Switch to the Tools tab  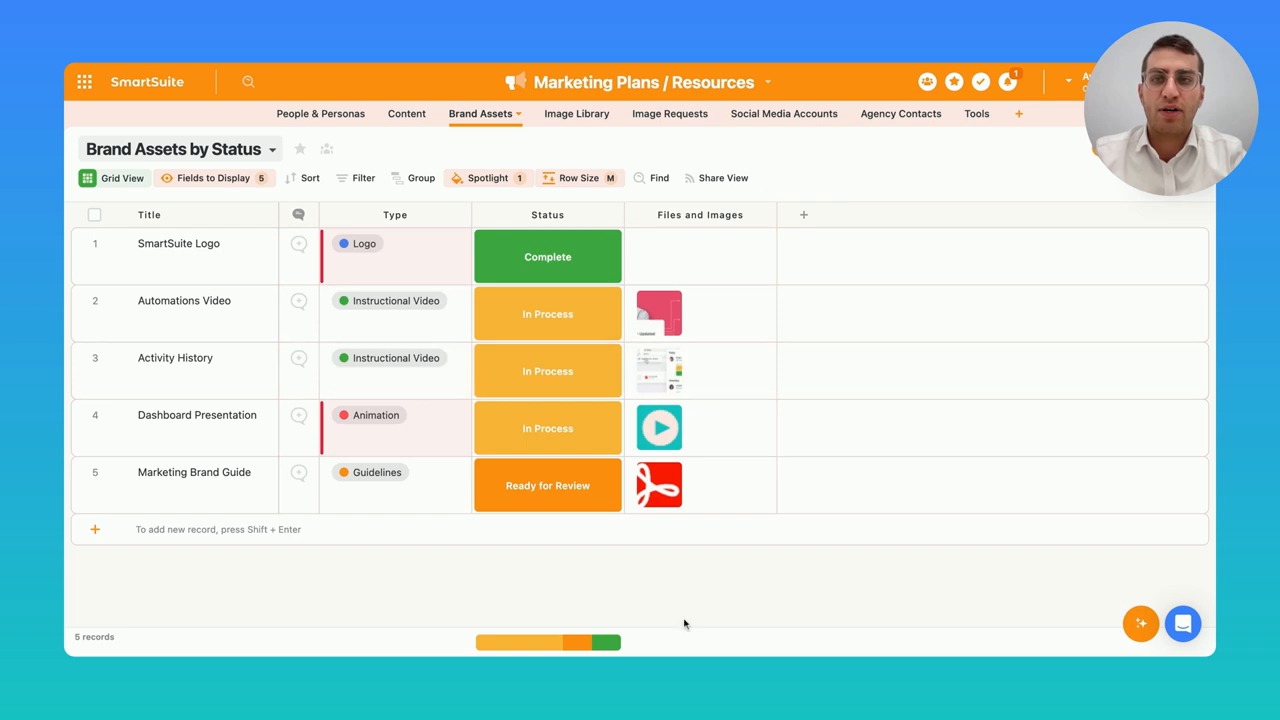click(x=977, y=114)
